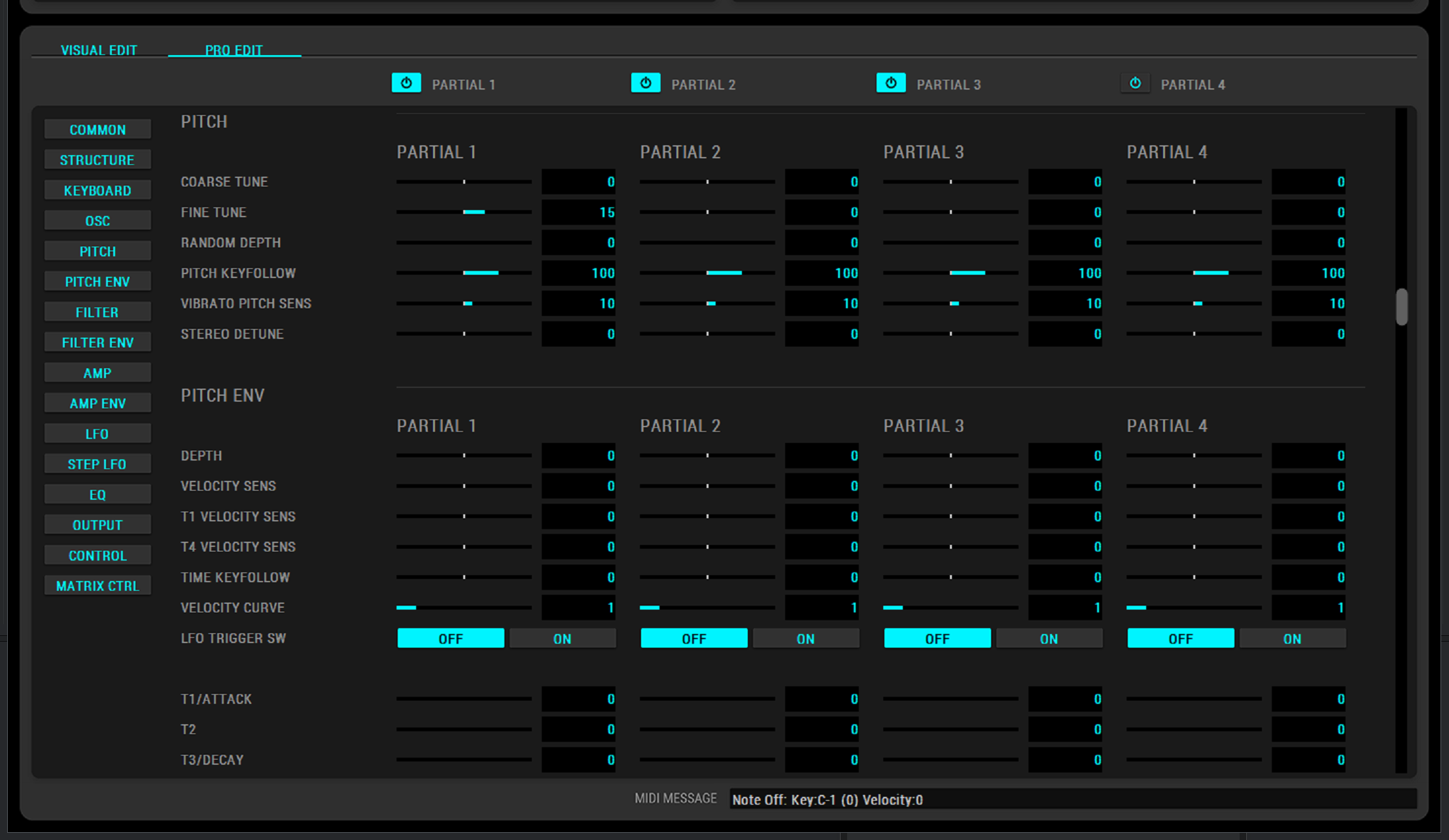Toggle the Partial 3 power icon
The height and width of the screenshot is (840, 1449).
pos(890,83)
